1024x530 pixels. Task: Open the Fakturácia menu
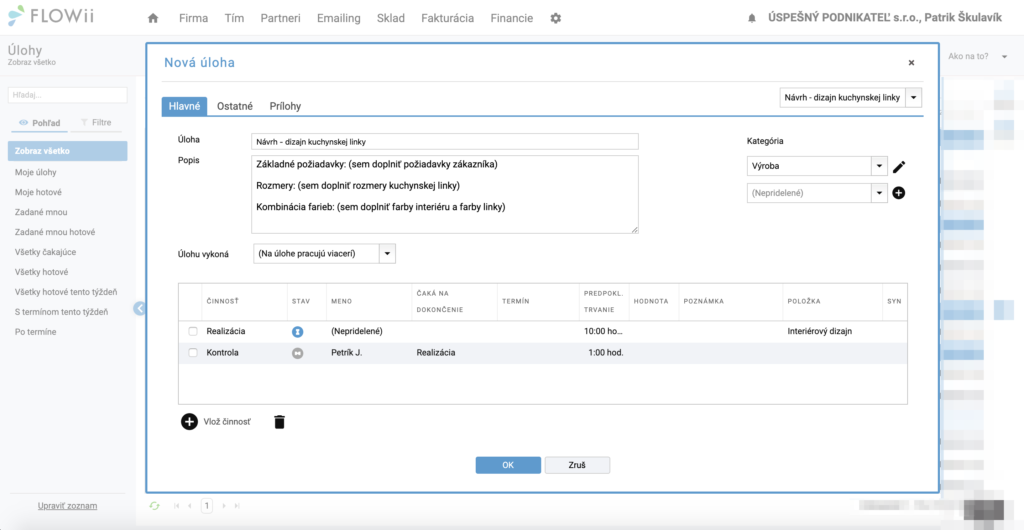tap(447, 18)
